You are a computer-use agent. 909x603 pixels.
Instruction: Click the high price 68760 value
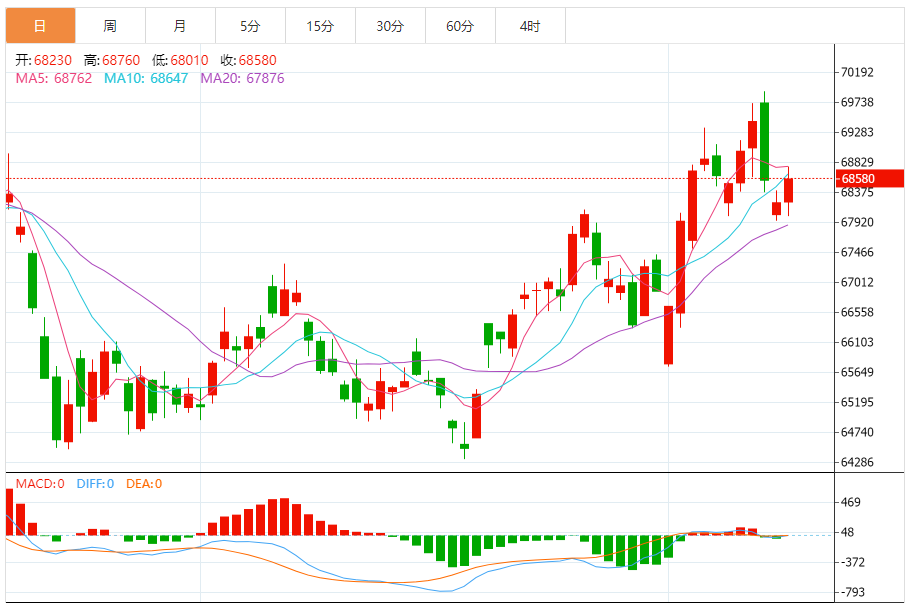pyautogui.click(x=121, y=60)
